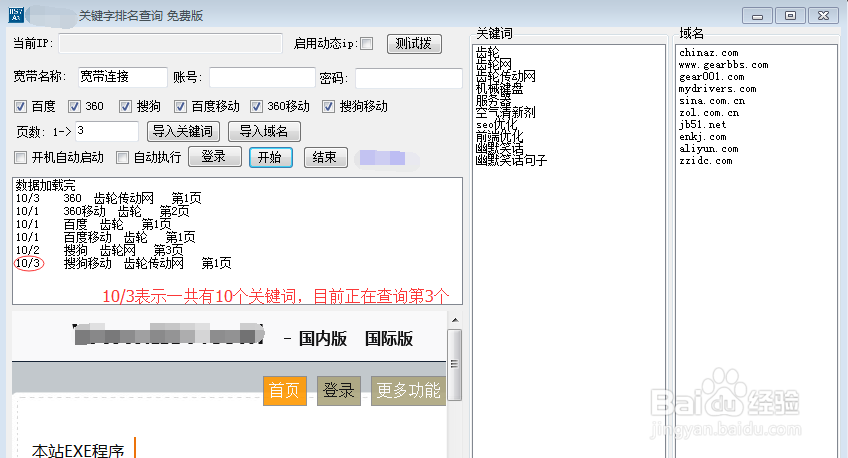This screenshot has width=848, height=458.
Task: Focus the 当前IP input field
Action: click(170, 43)
